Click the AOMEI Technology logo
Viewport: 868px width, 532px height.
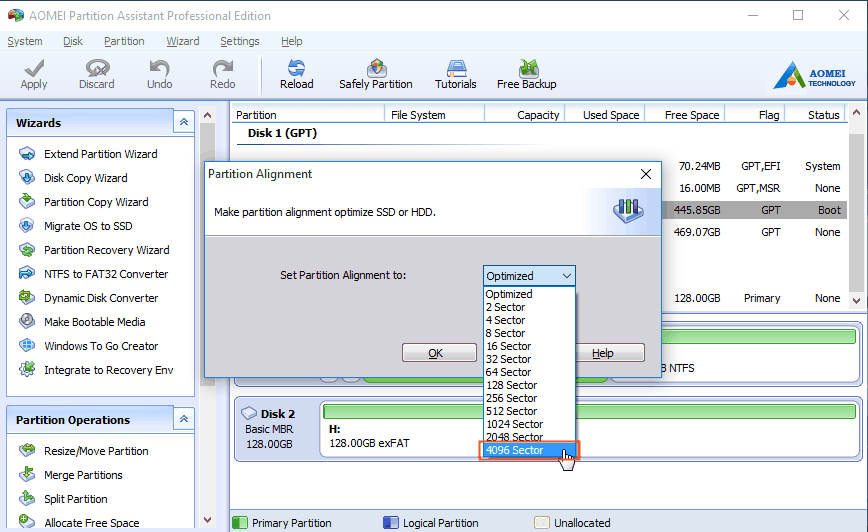[x=814, y=75]
